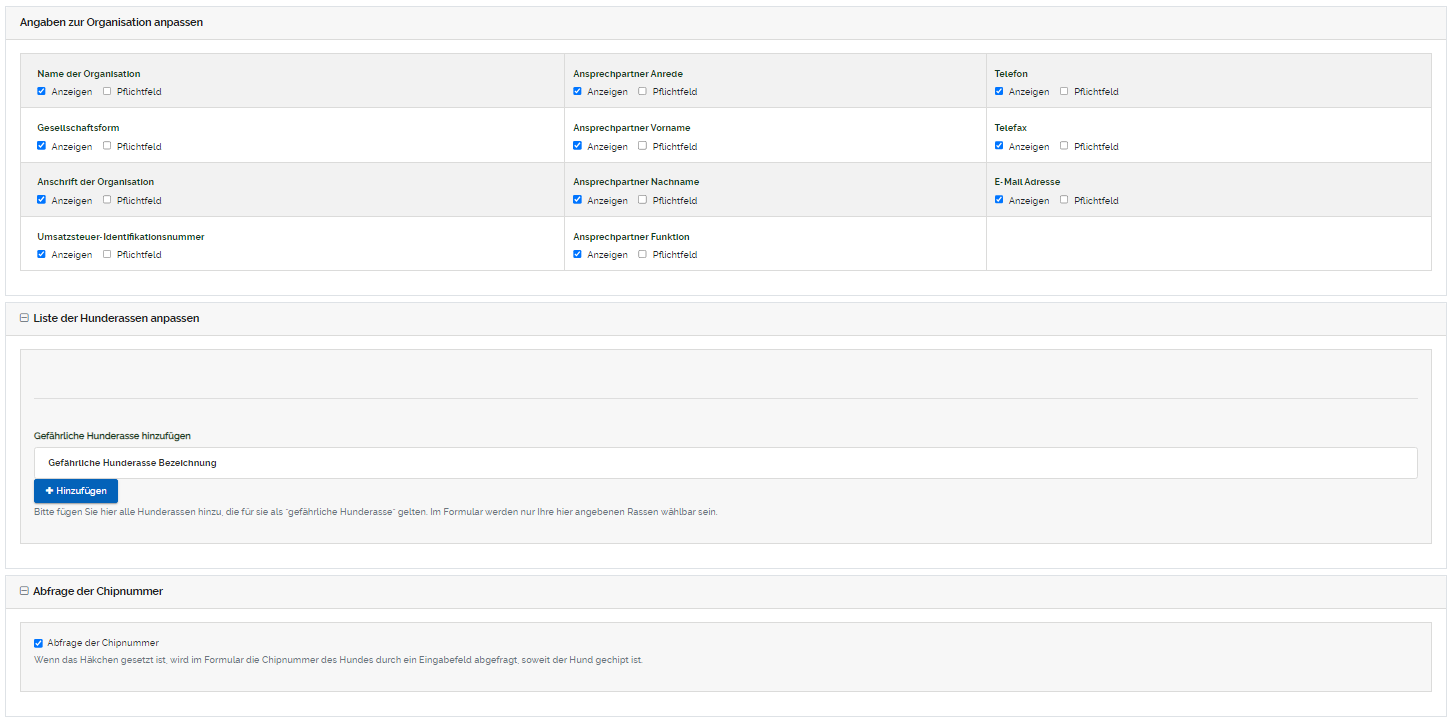The width and height of the screenshot is (1453, 723).
Task: Collapse the Liste der Hunderassen anpassen section
Action: click(x=24, y=318)
